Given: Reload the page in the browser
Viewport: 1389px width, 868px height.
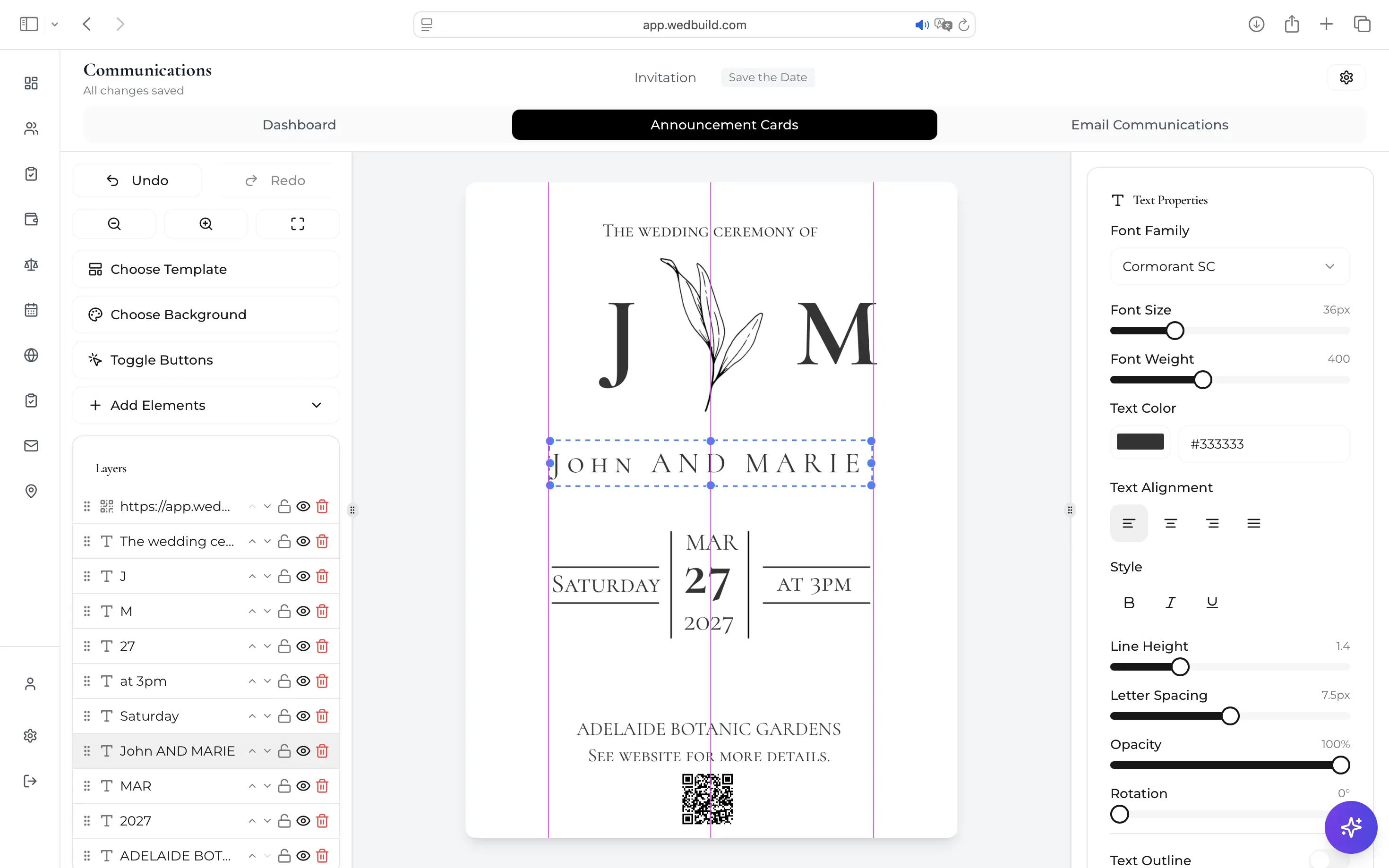Looking at the screenshot, I should pyautogui.click(x=964, y=25).
